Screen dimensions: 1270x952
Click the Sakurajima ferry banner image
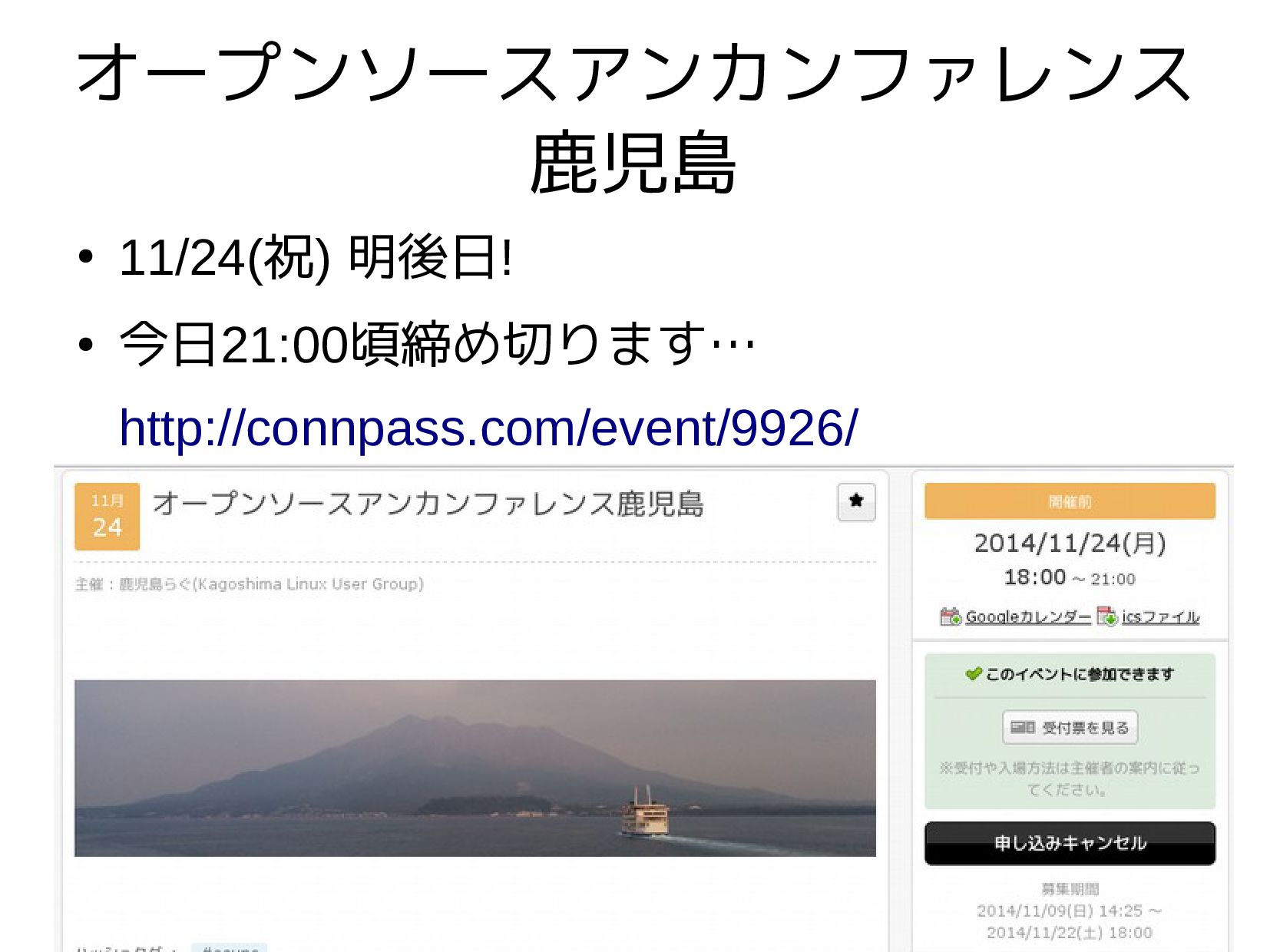pyautogui.click(x=475, y=768)
